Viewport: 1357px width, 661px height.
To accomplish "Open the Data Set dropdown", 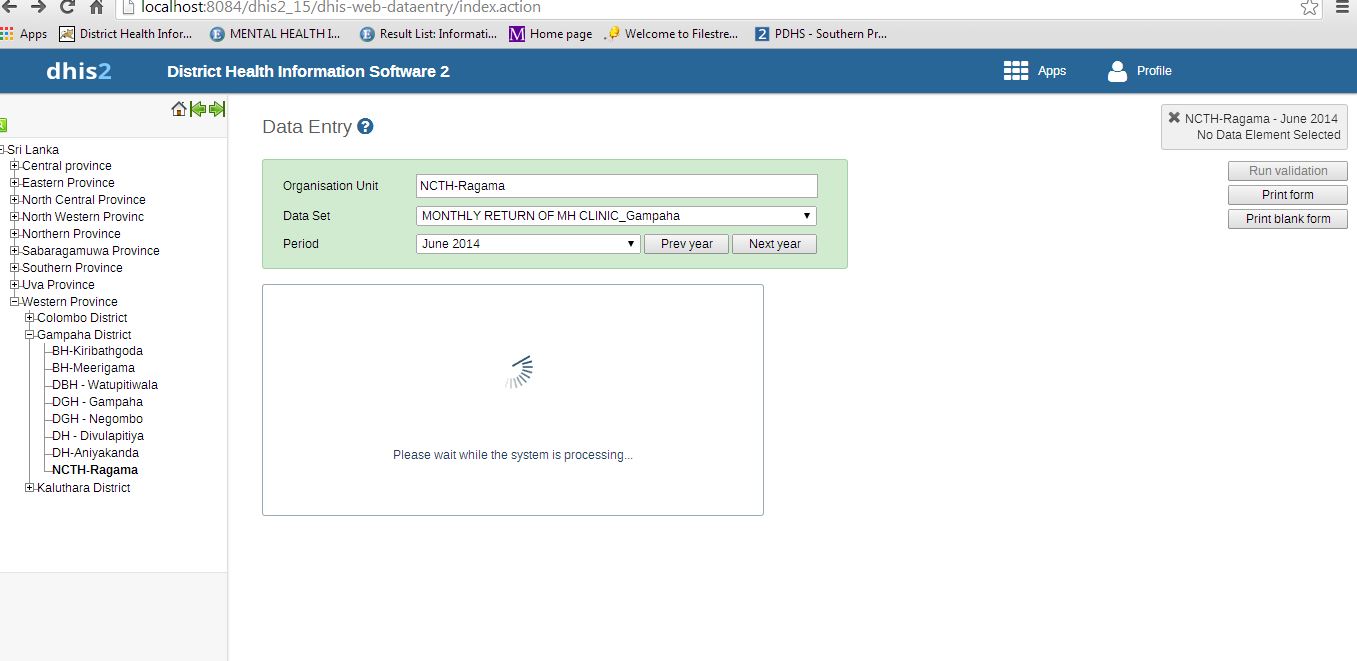I will [x=616, y=216].
